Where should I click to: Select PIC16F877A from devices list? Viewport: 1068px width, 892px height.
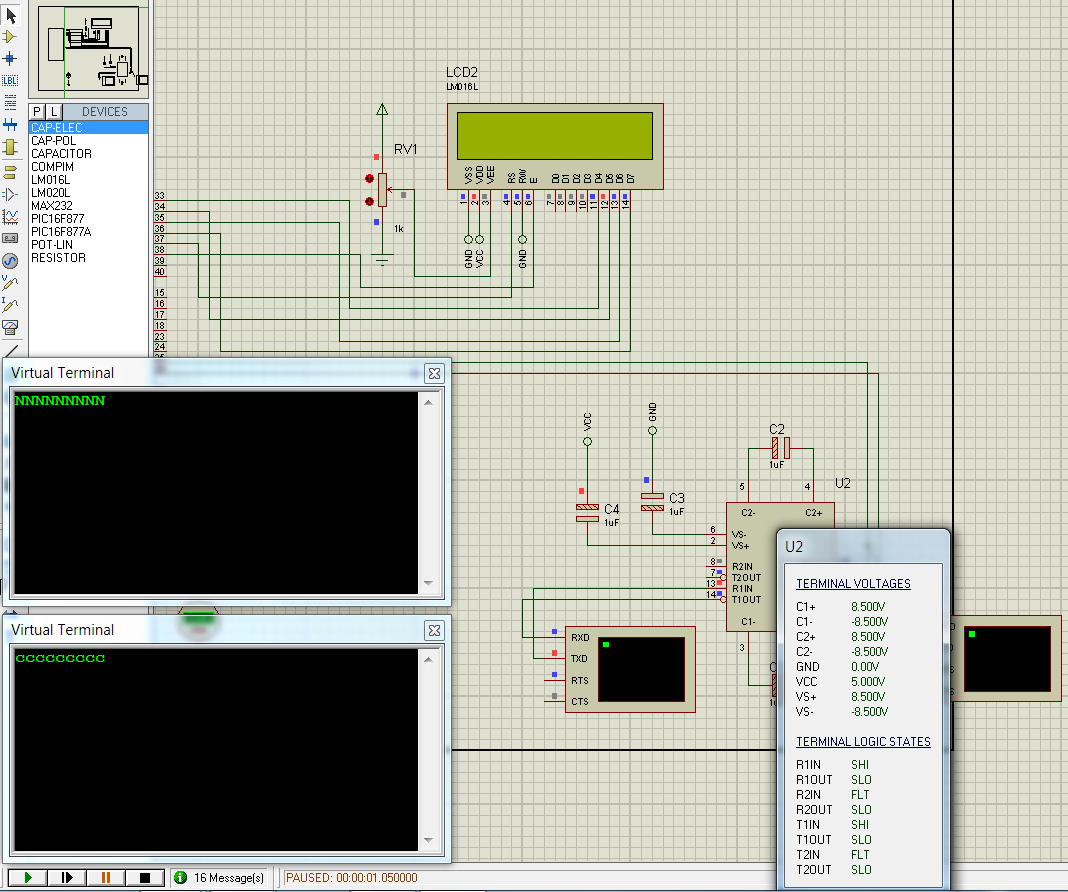pyautogui.click(x=60, y=232)
